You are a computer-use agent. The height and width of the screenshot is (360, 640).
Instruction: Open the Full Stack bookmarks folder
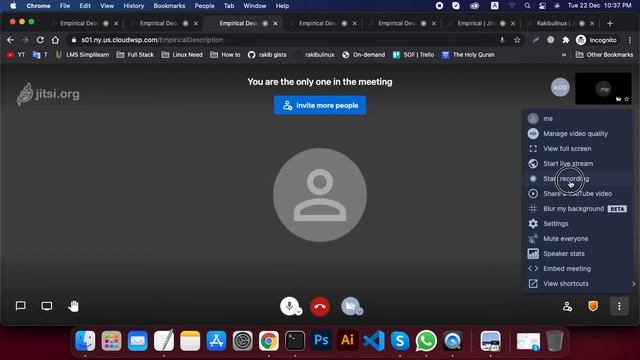click(x=135, y=55)
